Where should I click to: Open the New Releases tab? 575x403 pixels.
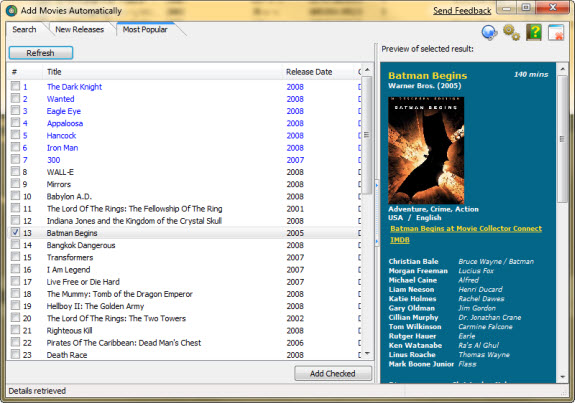click(80, 29)
